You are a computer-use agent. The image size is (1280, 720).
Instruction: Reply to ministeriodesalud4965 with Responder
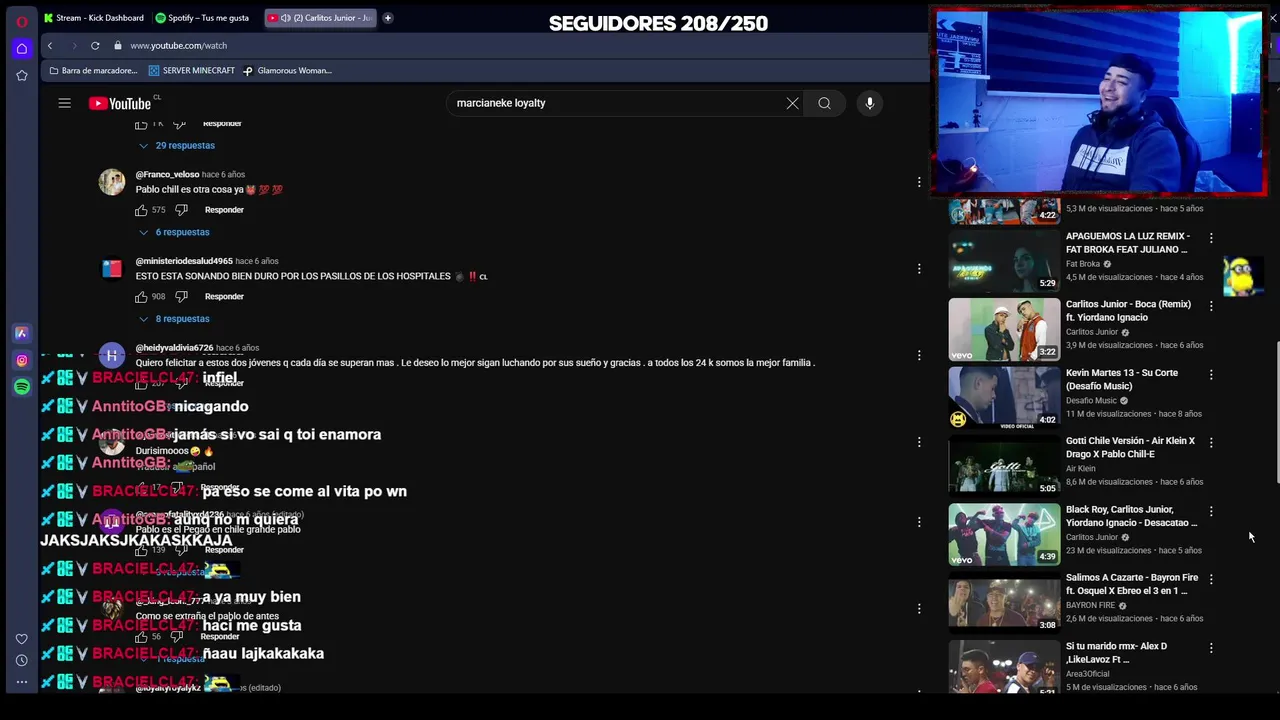(224, 297)
